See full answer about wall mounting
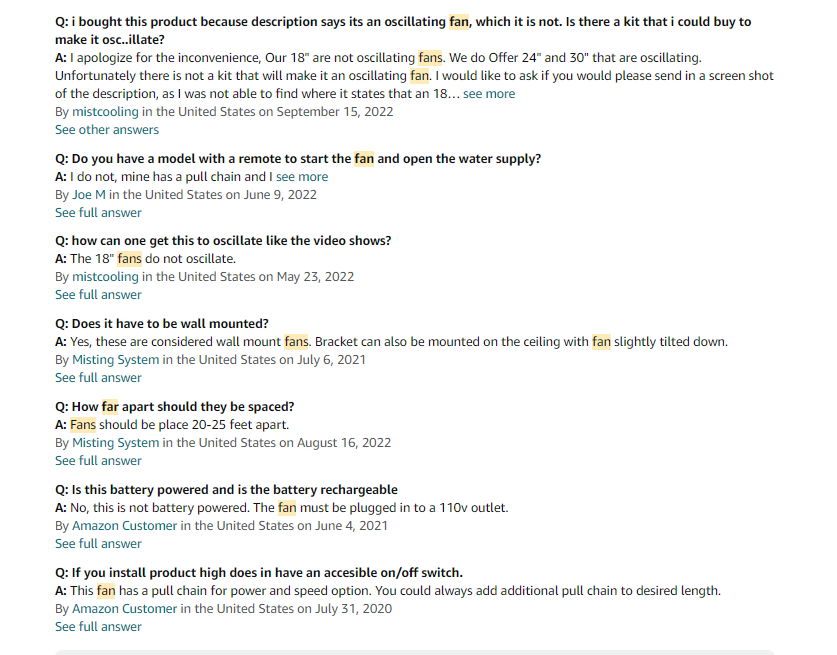 [98, 378]
